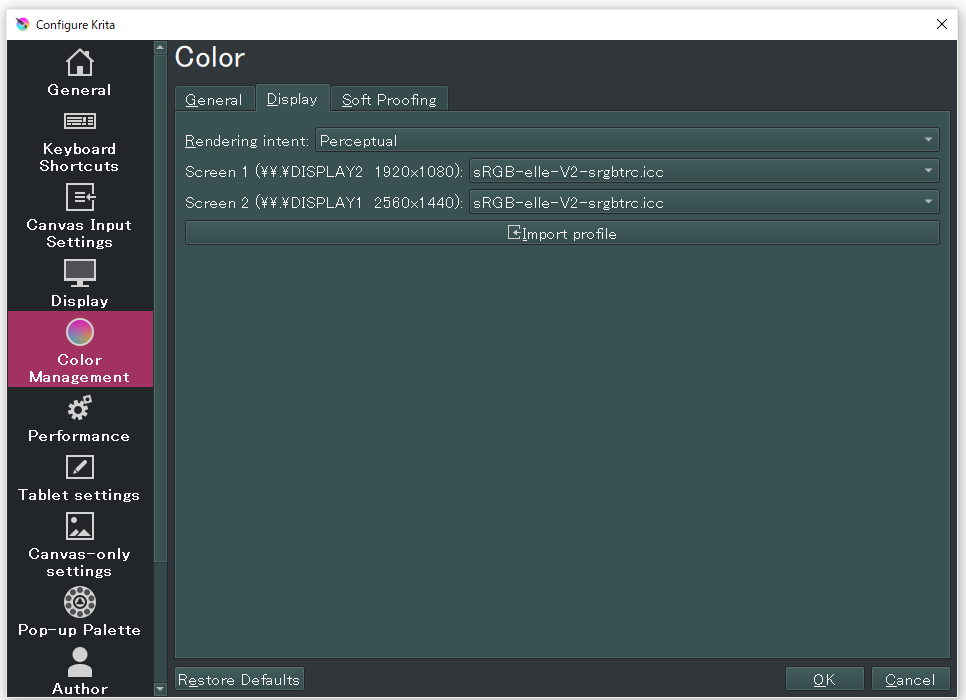Open the Author settings page
Viewport: 966px width, 700px height.
(80, 671)
